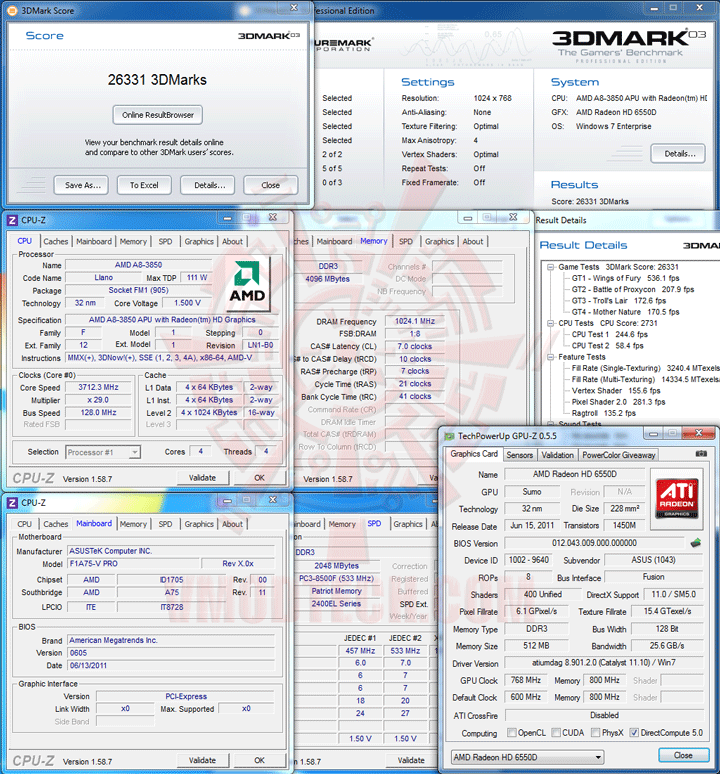Click the To Excel button

tap(144, 185)
